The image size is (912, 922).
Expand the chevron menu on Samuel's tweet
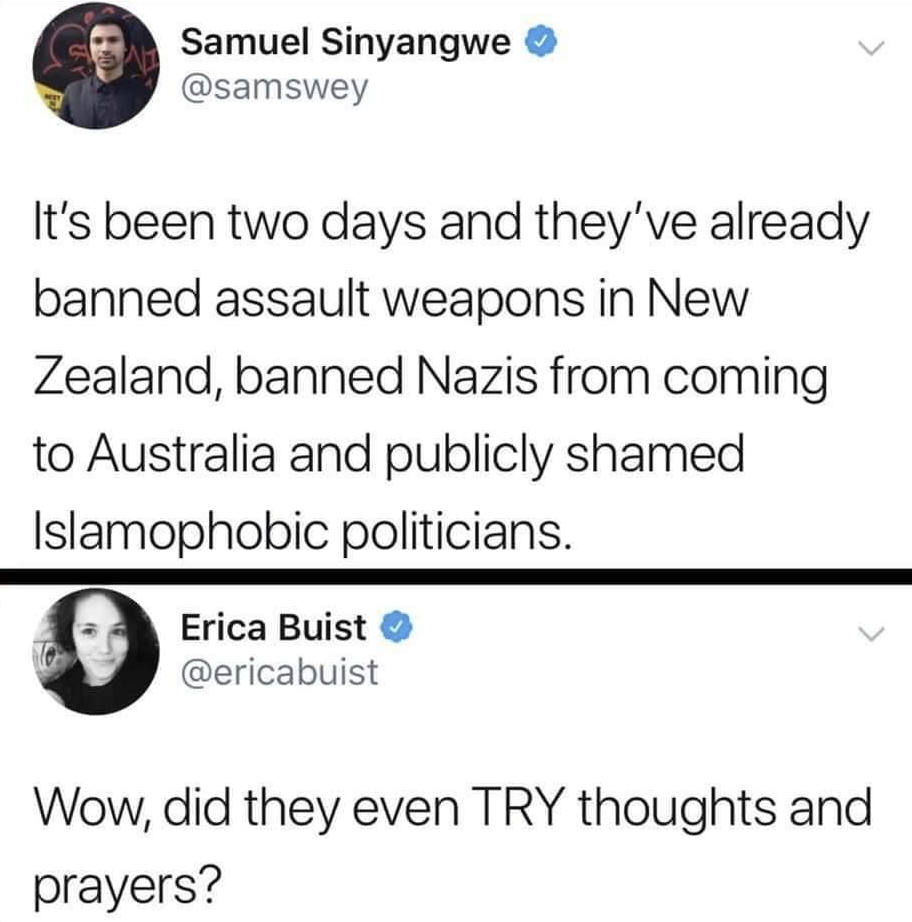pos(870,48)
